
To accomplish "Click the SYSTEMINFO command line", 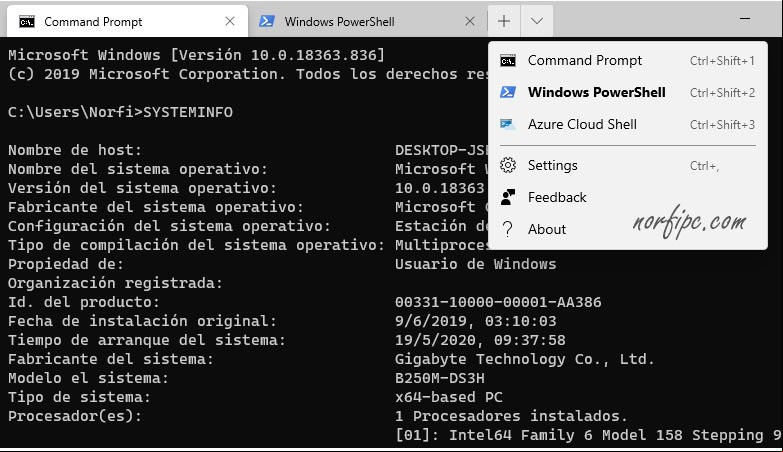I will coord(120,112).
